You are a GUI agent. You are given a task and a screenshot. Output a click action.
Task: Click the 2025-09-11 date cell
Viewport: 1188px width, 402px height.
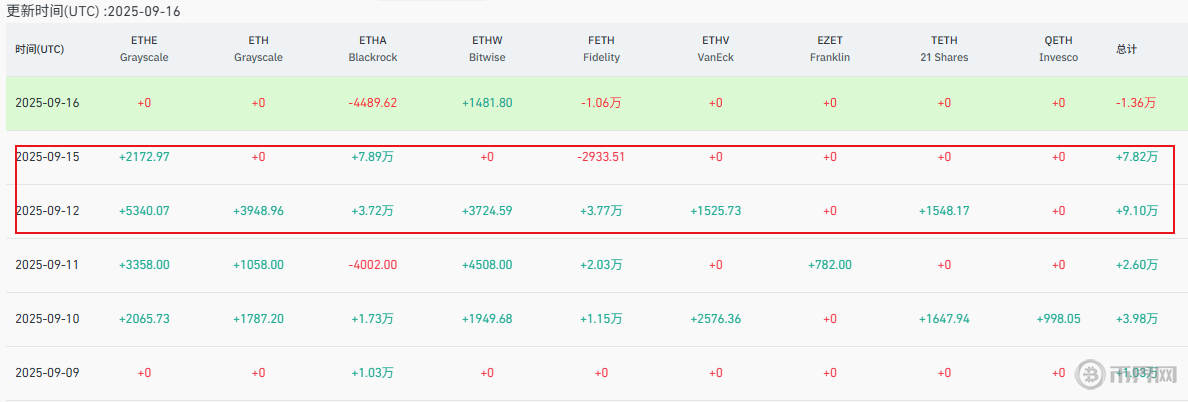(x=47, y=265)
